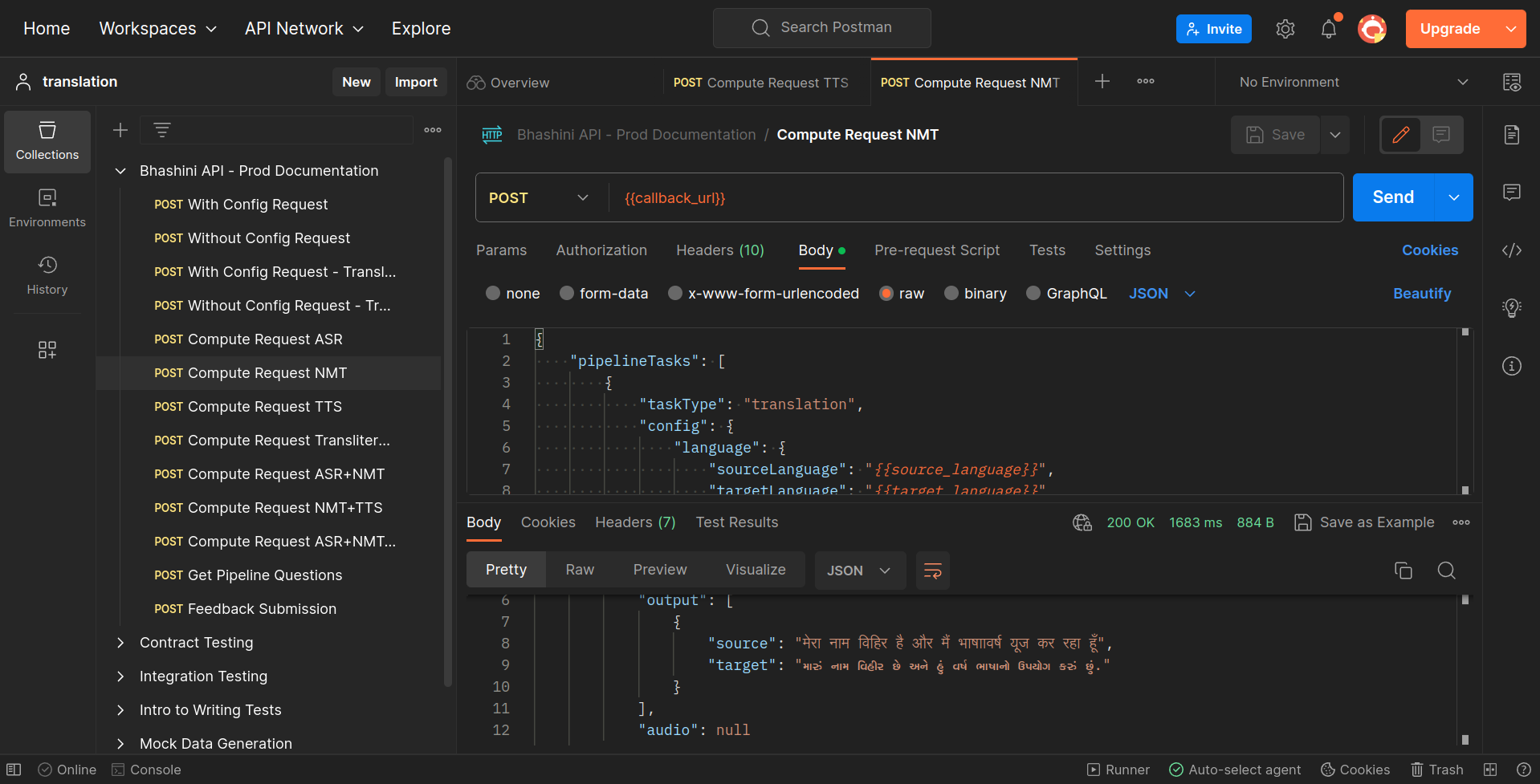Choose the GraphQL body type
This screenshot has height=784, width=1540.
coord(1033,294)
